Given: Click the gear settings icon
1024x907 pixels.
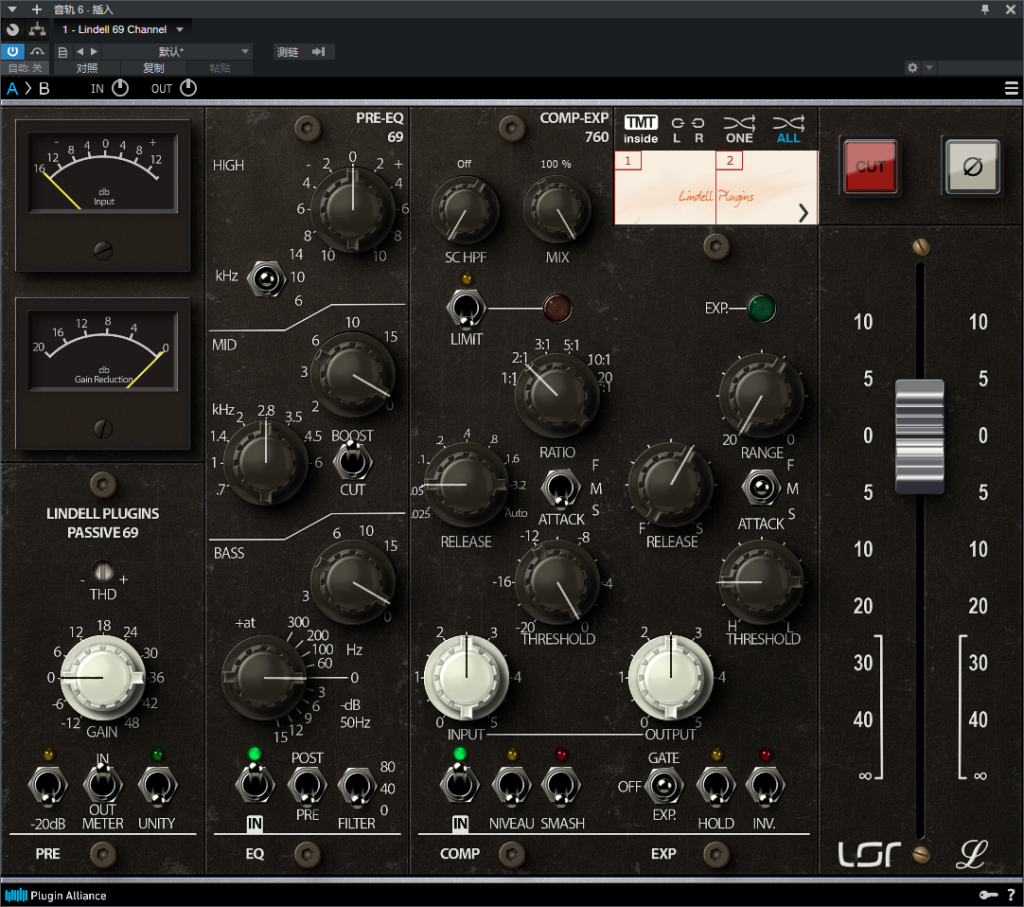Looking at the screenshot, I should [x=912, y=67].
